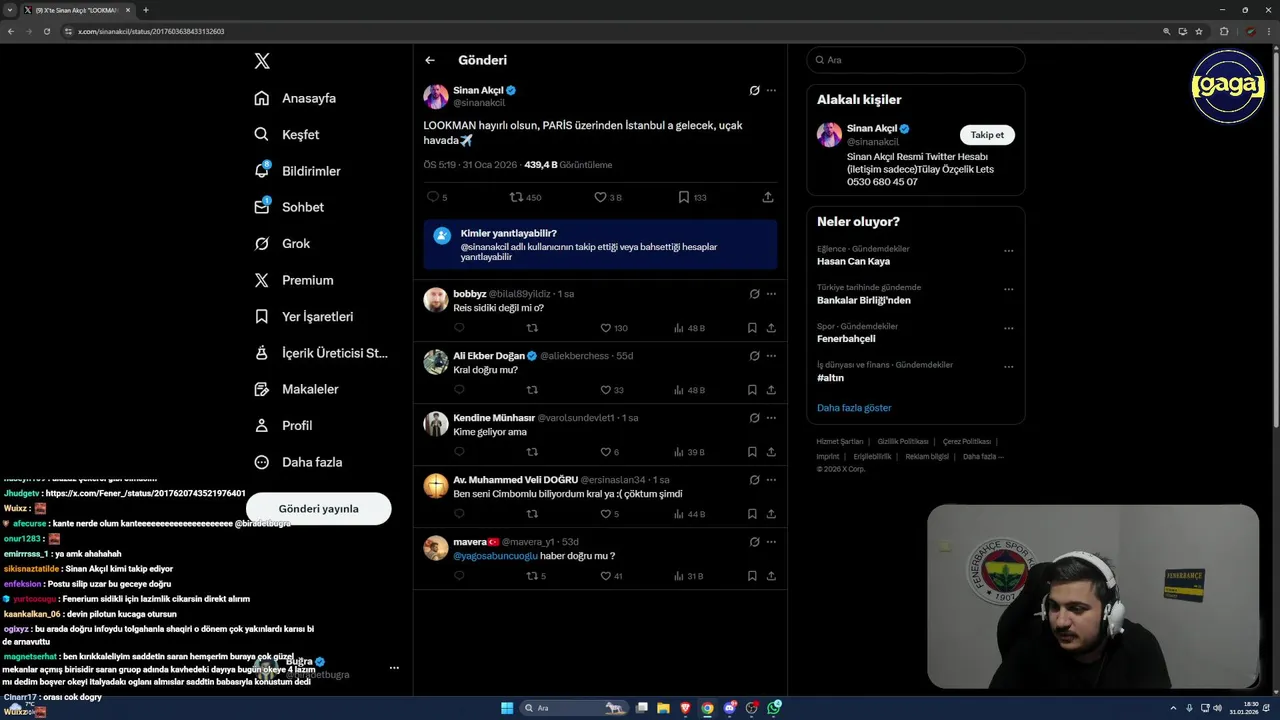The height and width of the screenshot is (720, 1280).
Task: Open more options on Muhammed Veli DOĞRU's reply
Action: 771,480
